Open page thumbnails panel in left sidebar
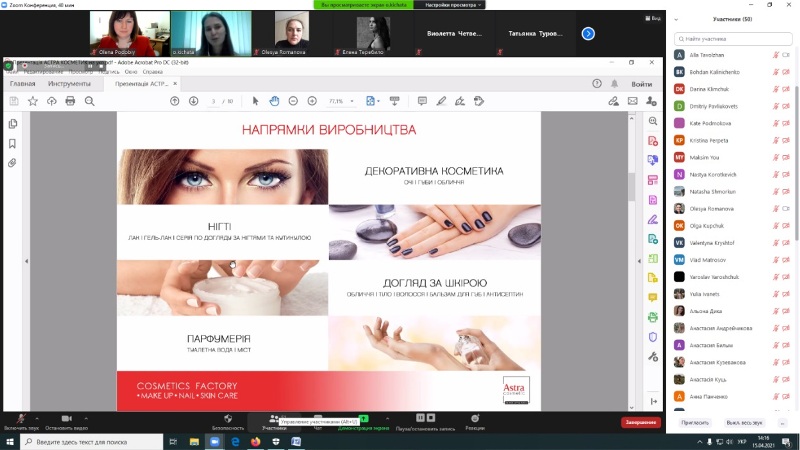Screen dimensions: 800x450 13,124
